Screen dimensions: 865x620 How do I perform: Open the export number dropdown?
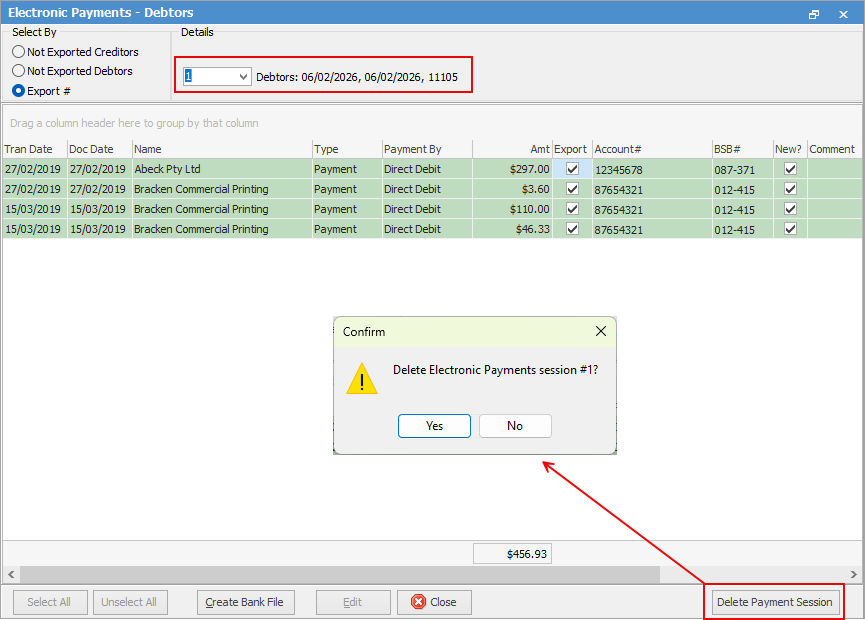coord(243,77)
